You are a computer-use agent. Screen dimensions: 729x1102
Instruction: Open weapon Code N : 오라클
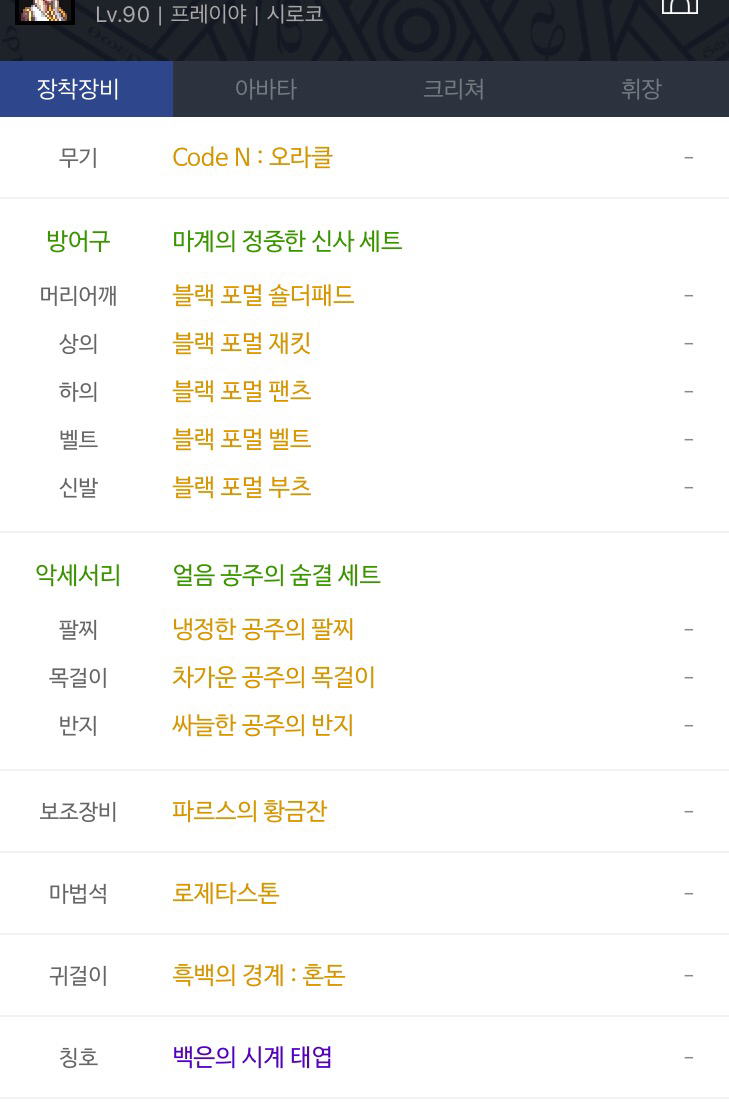click(252, 157)
